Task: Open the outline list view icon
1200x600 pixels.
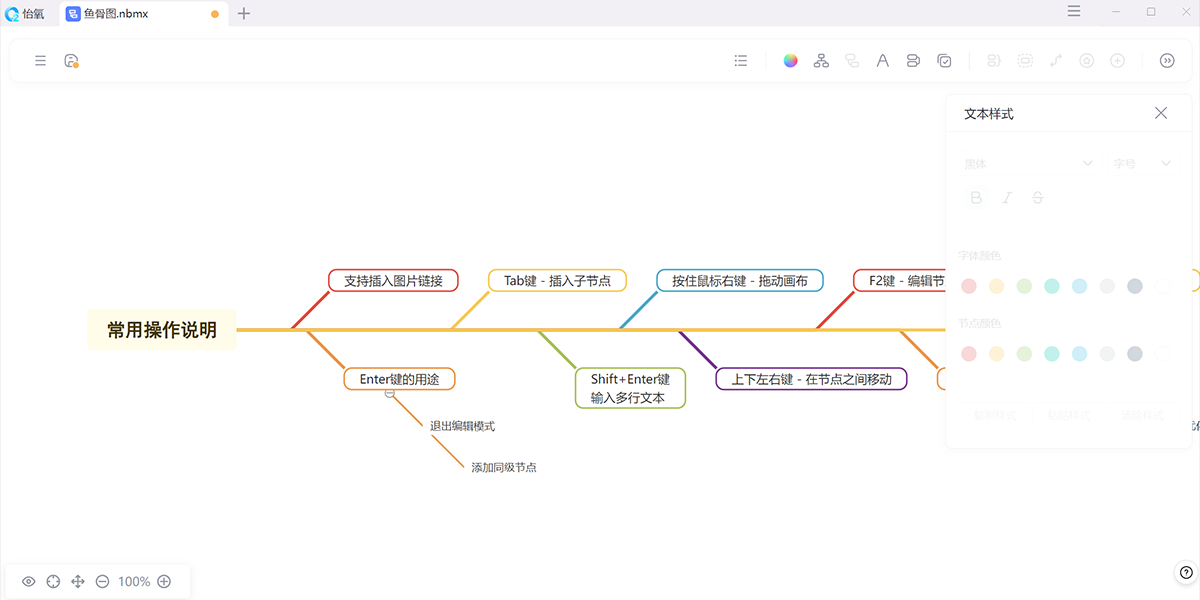Action: click(x=741, y=61)
